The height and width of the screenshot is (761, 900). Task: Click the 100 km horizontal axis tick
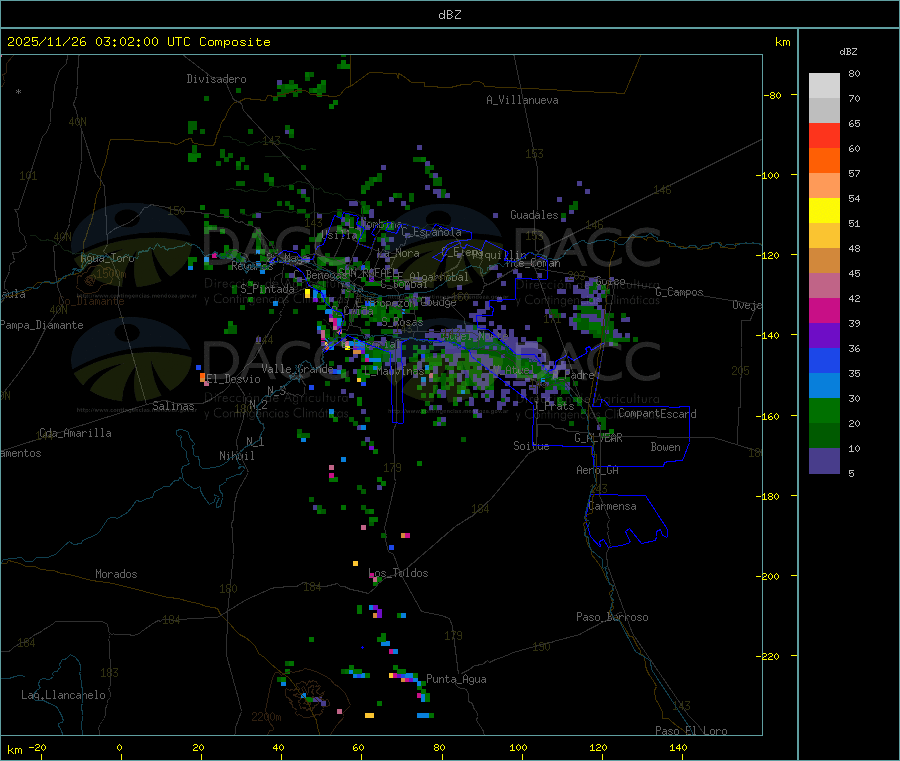coord(518,747)
